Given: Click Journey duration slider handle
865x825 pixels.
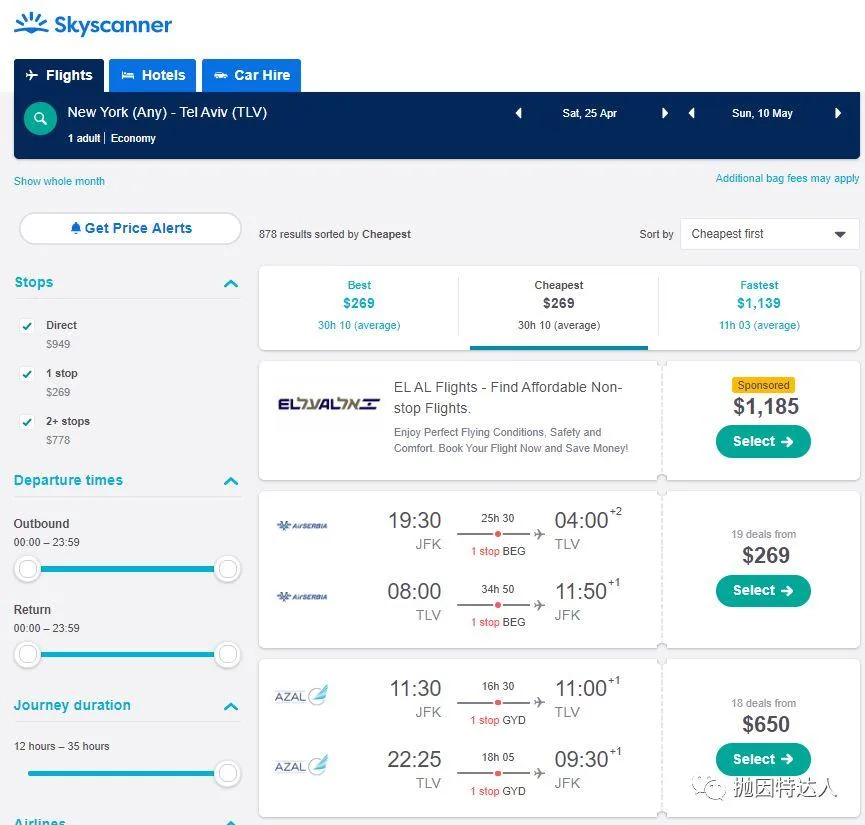Looking at the screenshot, I should (x=227, y=773).
